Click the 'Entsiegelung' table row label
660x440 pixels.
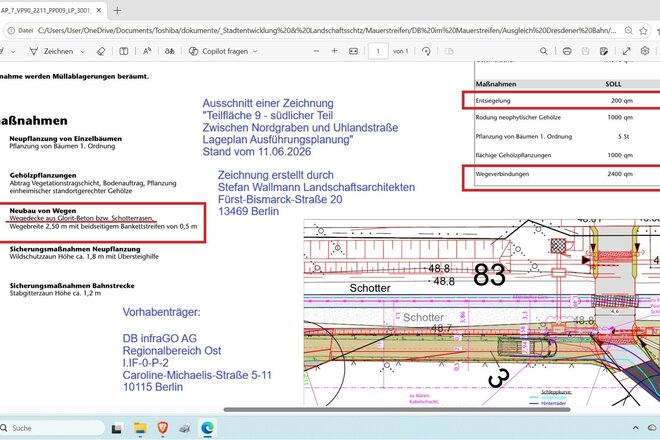[x=493, y=101]
